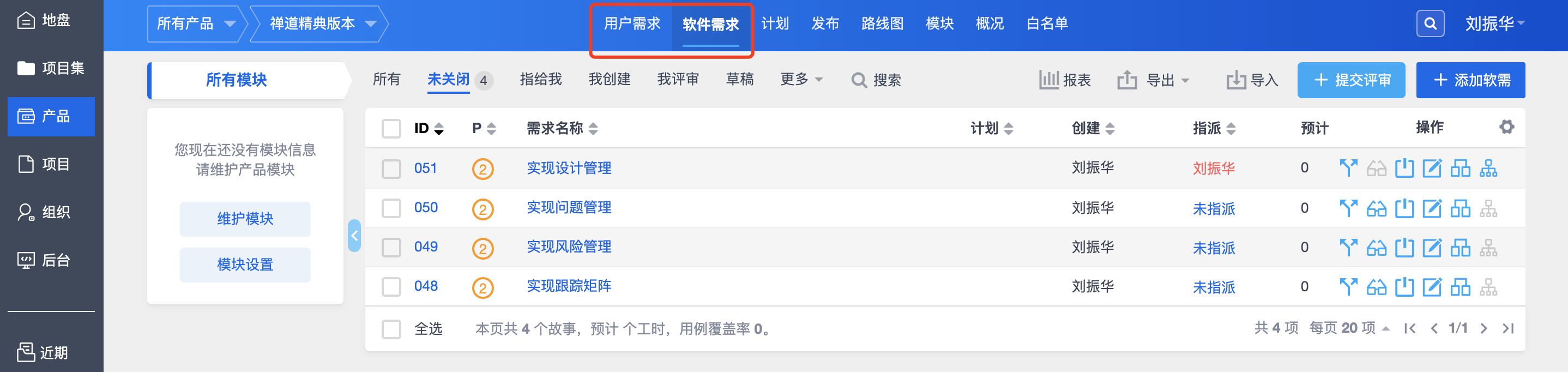Open the 刘振华 user menu
The image size is (1568, 372).
[1494, 24]
